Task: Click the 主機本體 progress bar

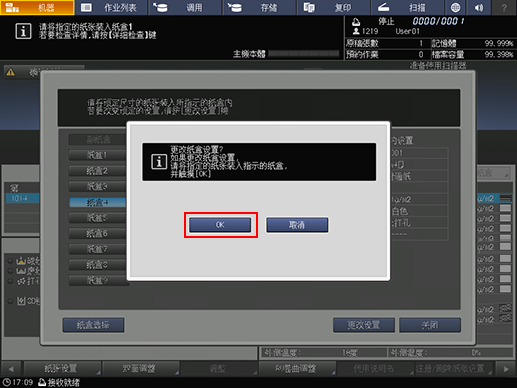Action: pos(303,54)
